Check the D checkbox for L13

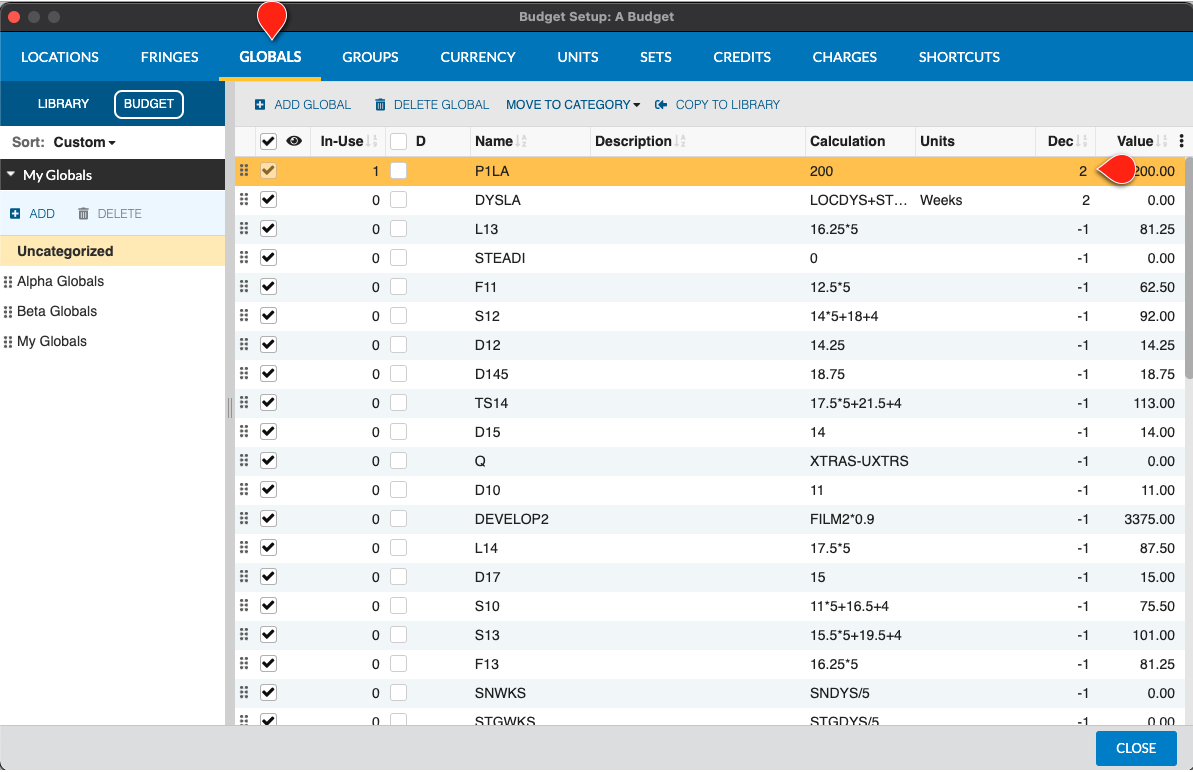pos(398,229)
